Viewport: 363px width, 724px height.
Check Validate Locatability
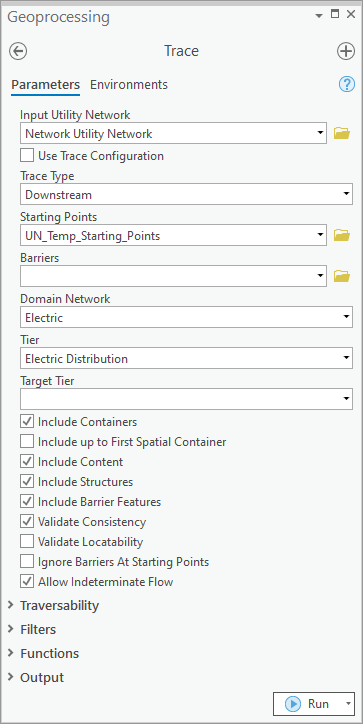pos(27,541)
